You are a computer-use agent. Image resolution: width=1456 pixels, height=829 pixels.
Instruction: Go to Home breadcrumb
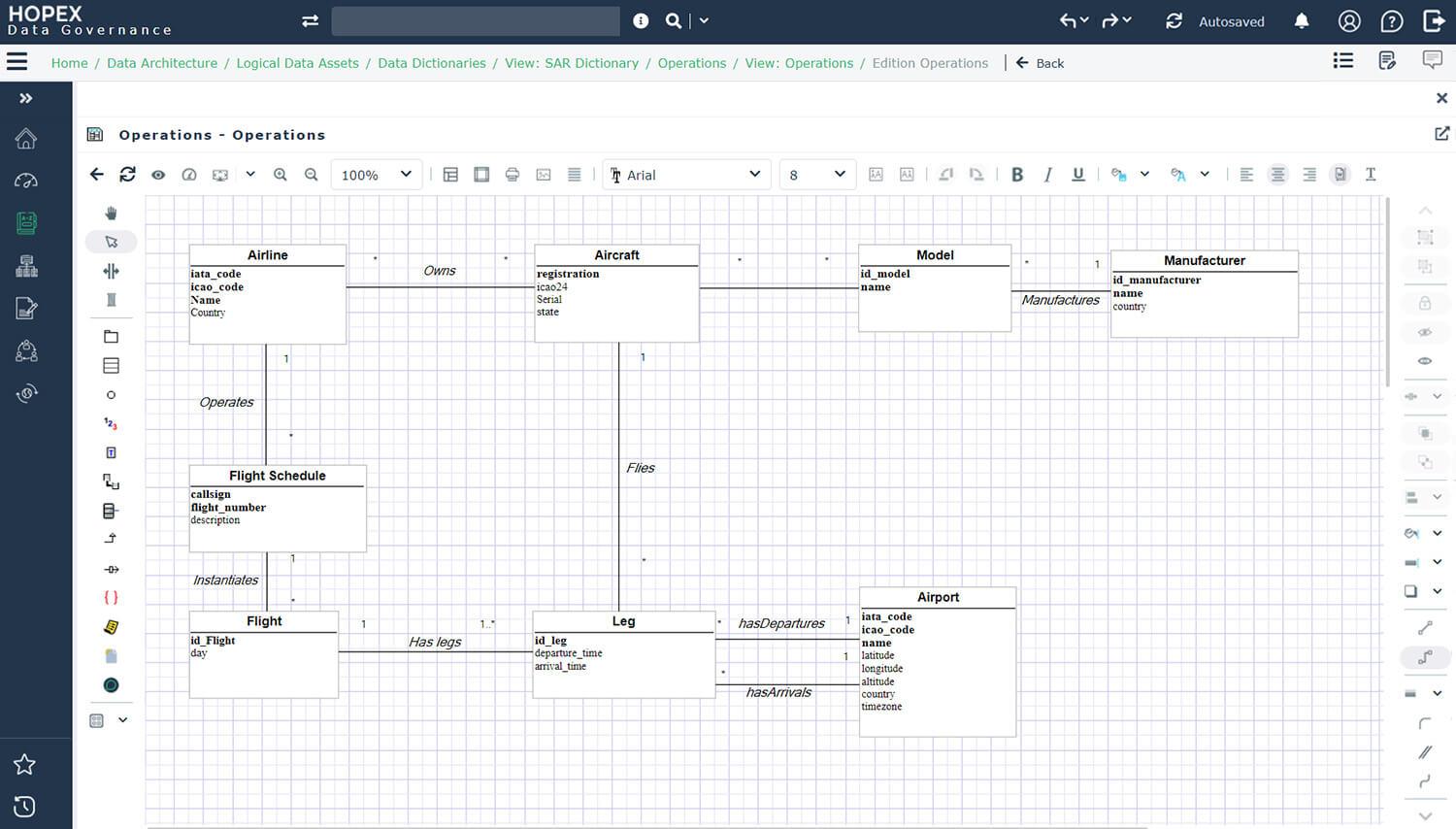pyautogui.click(x=70, y=63)
